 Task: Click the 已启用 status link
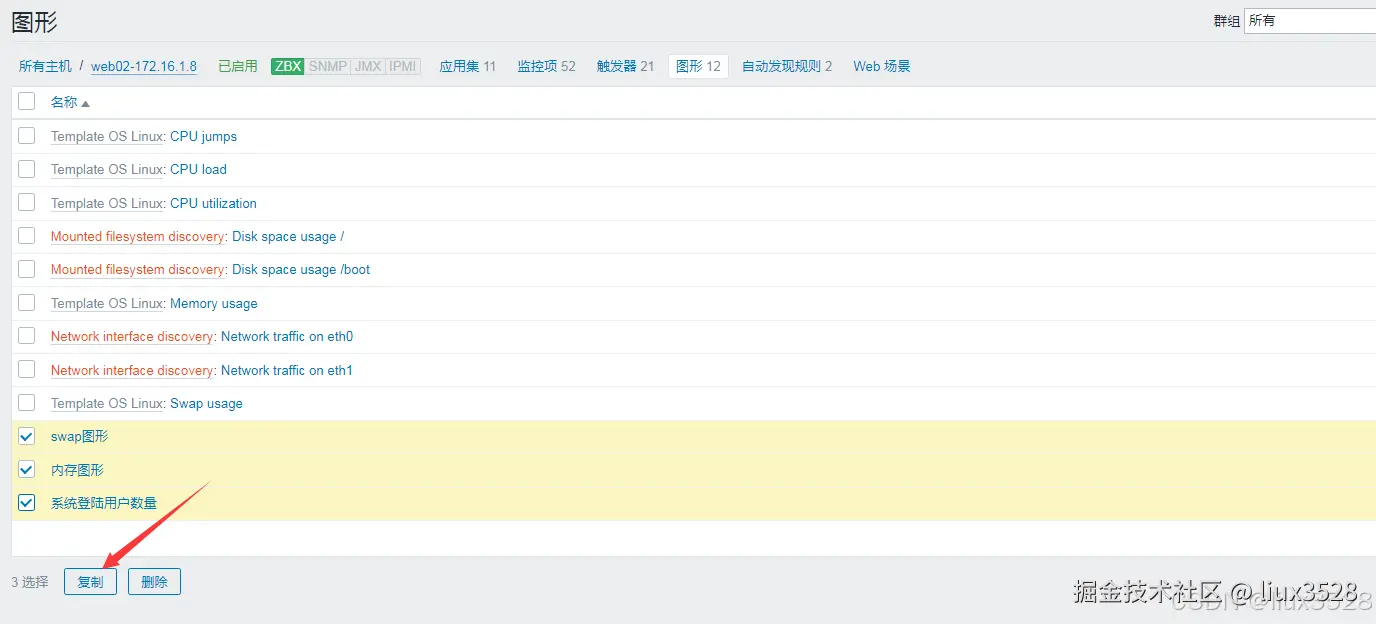237,66
